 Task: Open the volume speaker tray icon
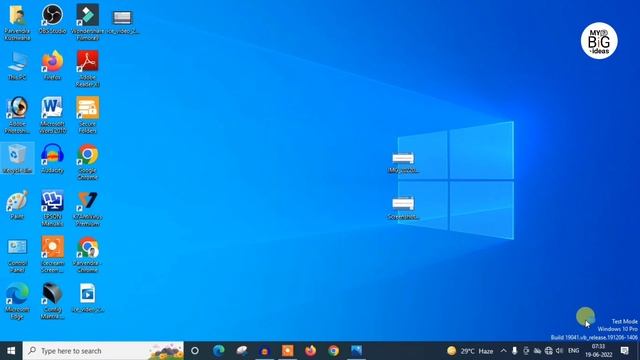tap(560, 351)
